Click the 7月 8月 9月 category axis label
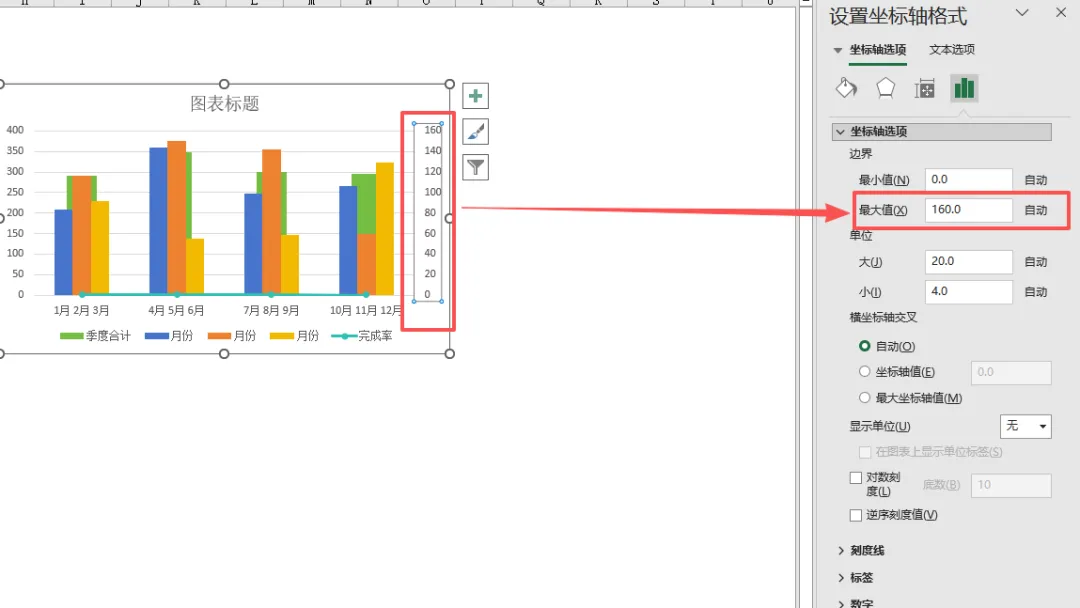 pos(271,311)
